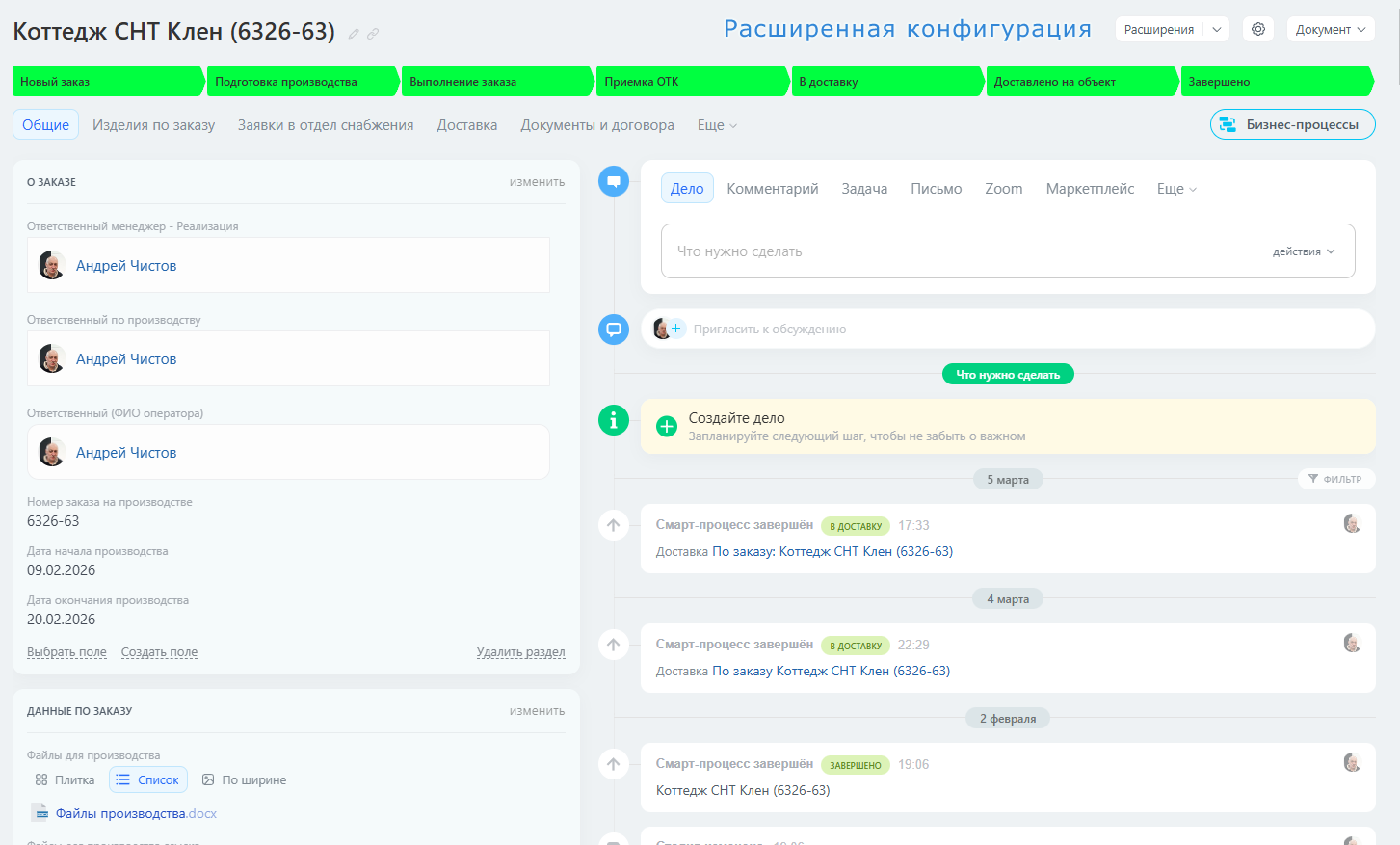Click the blue chat bubble timeline icon

point(614,181)
